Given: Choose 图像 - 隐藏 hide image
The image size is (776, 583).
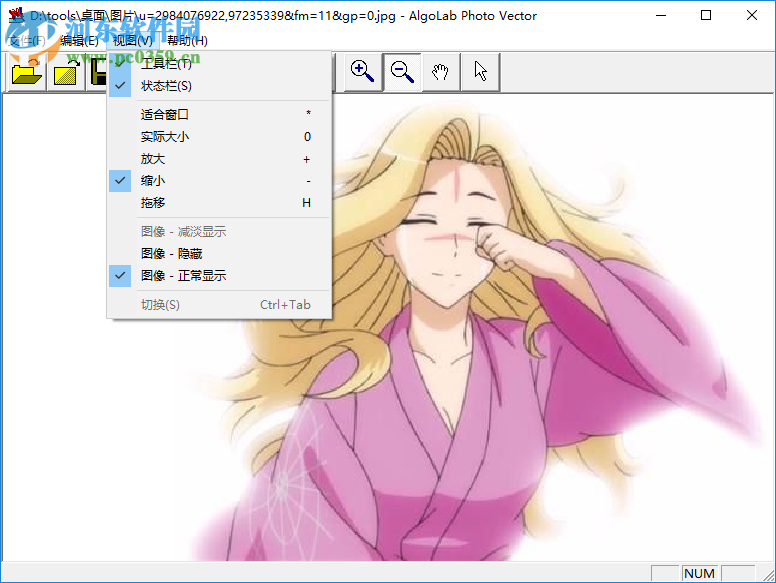Looking at the screenshot, I should pyautogui.click(x=219, y=253).
